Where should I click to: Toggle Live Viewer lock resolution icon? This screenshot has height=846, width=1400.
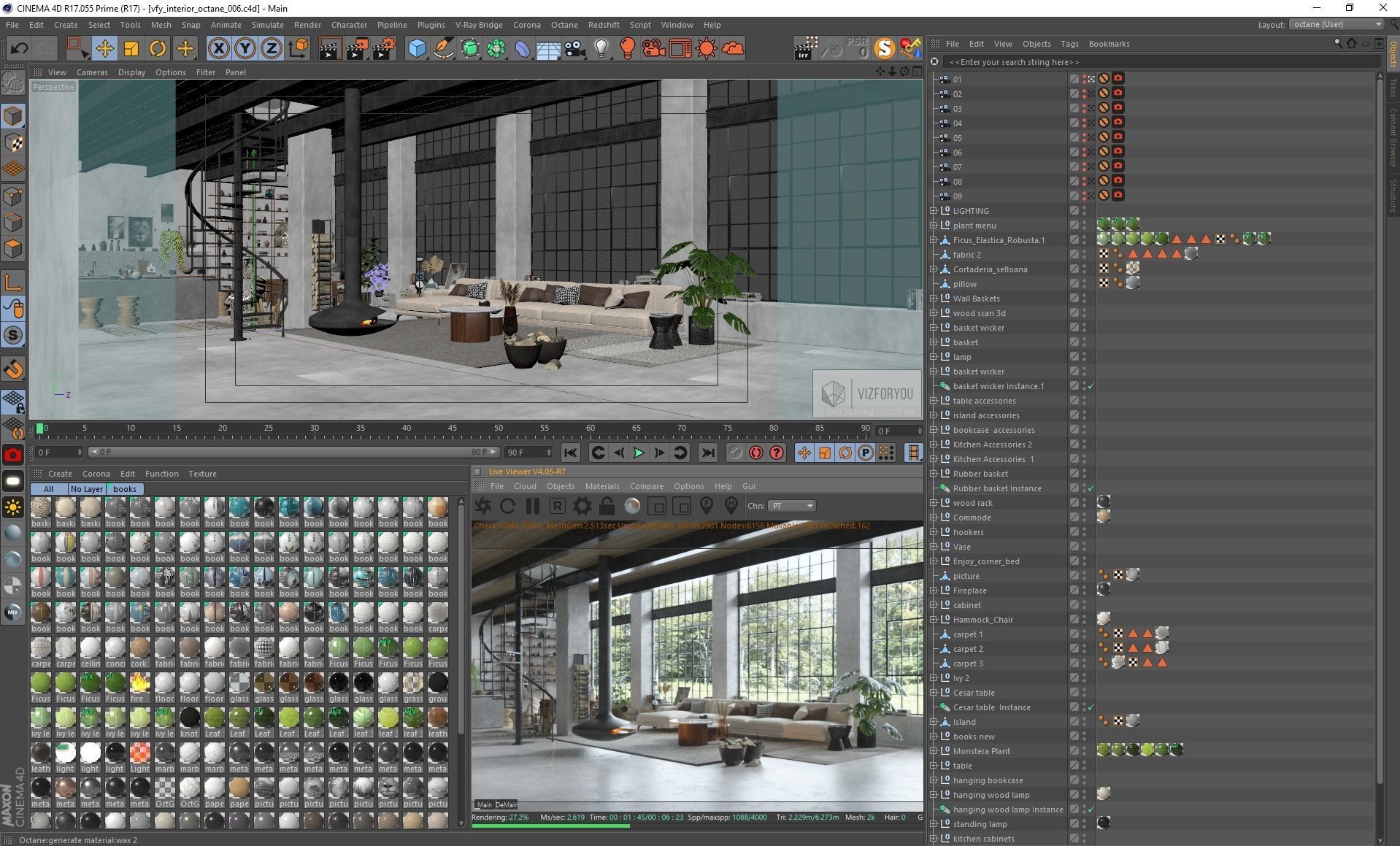[x=607, y=506]
